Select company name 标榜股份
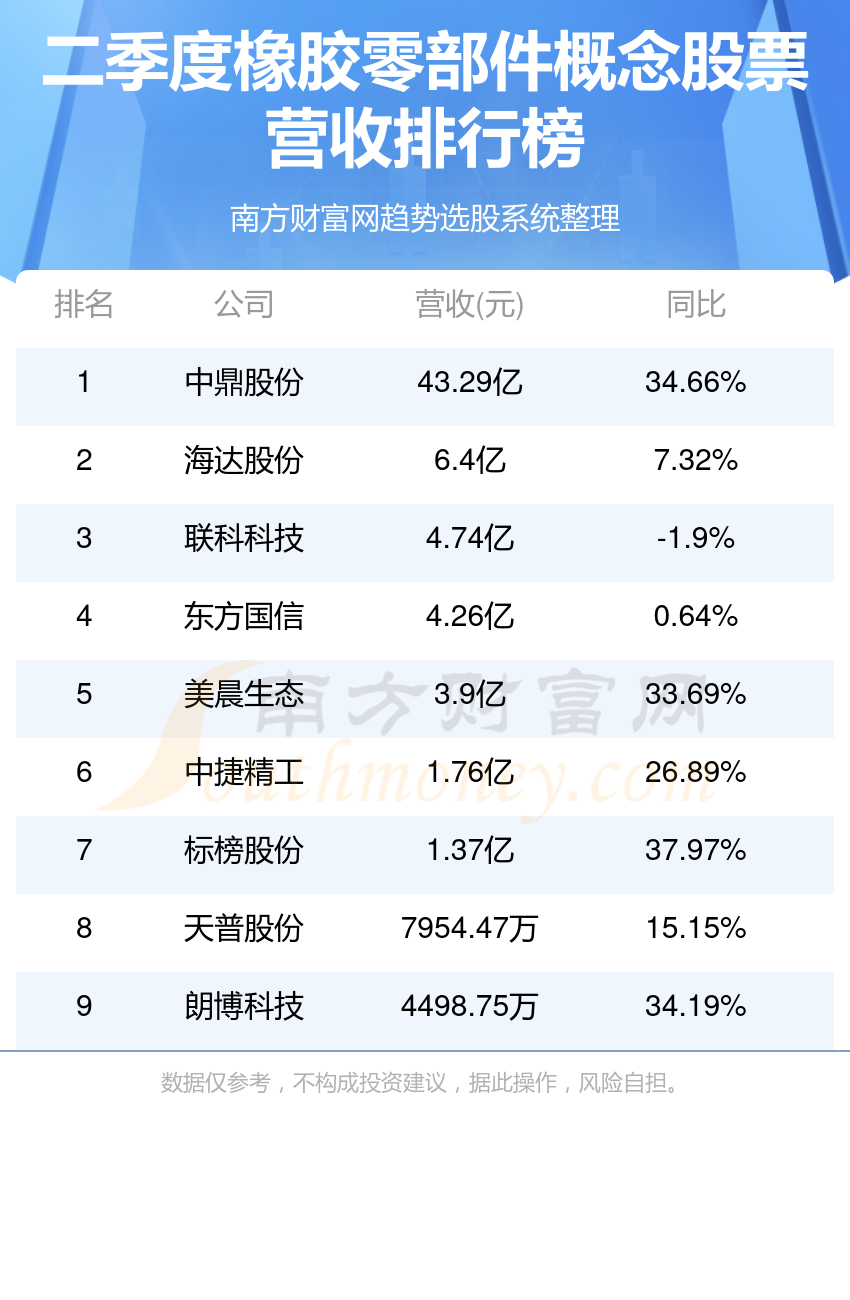850x1300 pixels. click(244, 850)
